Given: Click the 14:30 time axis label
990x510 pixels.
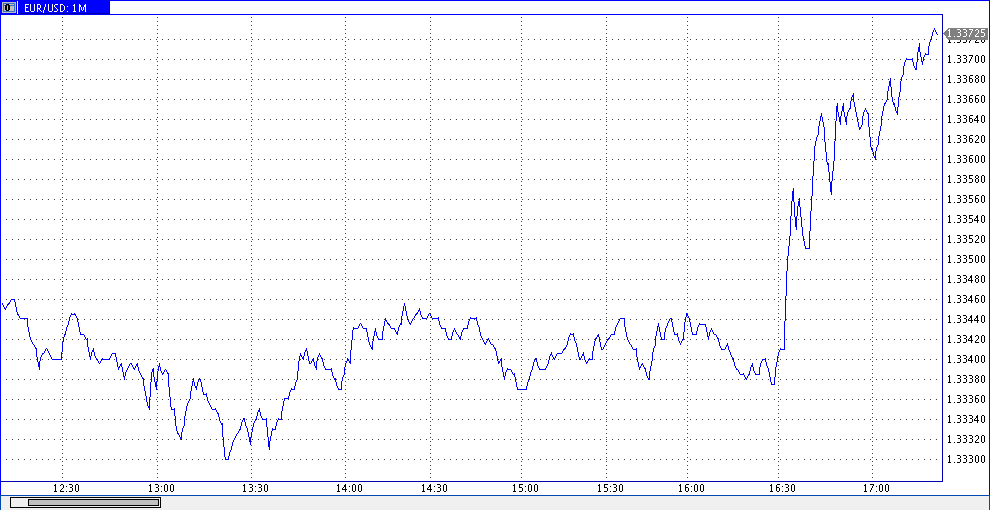Looking at the screenshot, I should coord(434,489).
